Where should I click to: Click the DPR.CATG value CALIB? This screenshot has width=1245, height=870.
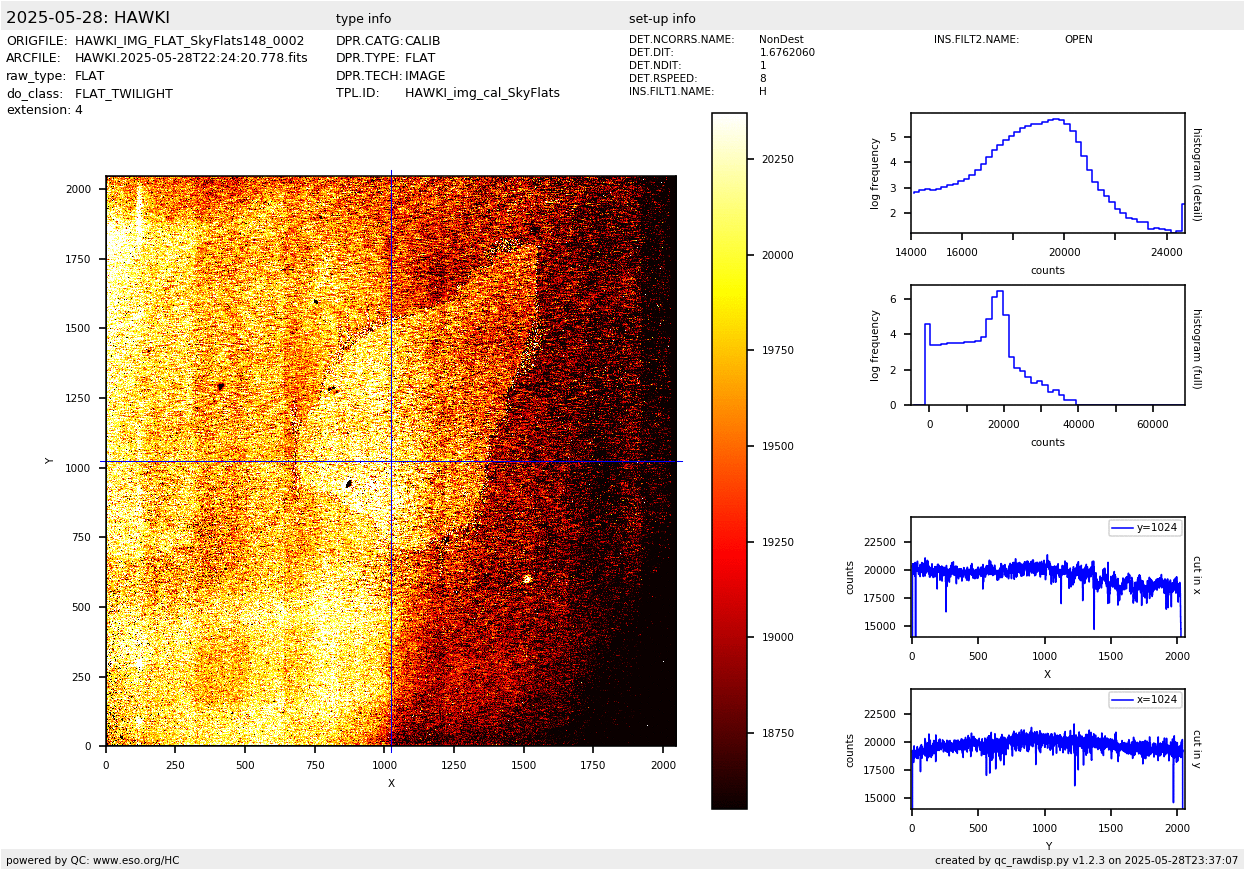pyautogui.click(x=422, y=41)
